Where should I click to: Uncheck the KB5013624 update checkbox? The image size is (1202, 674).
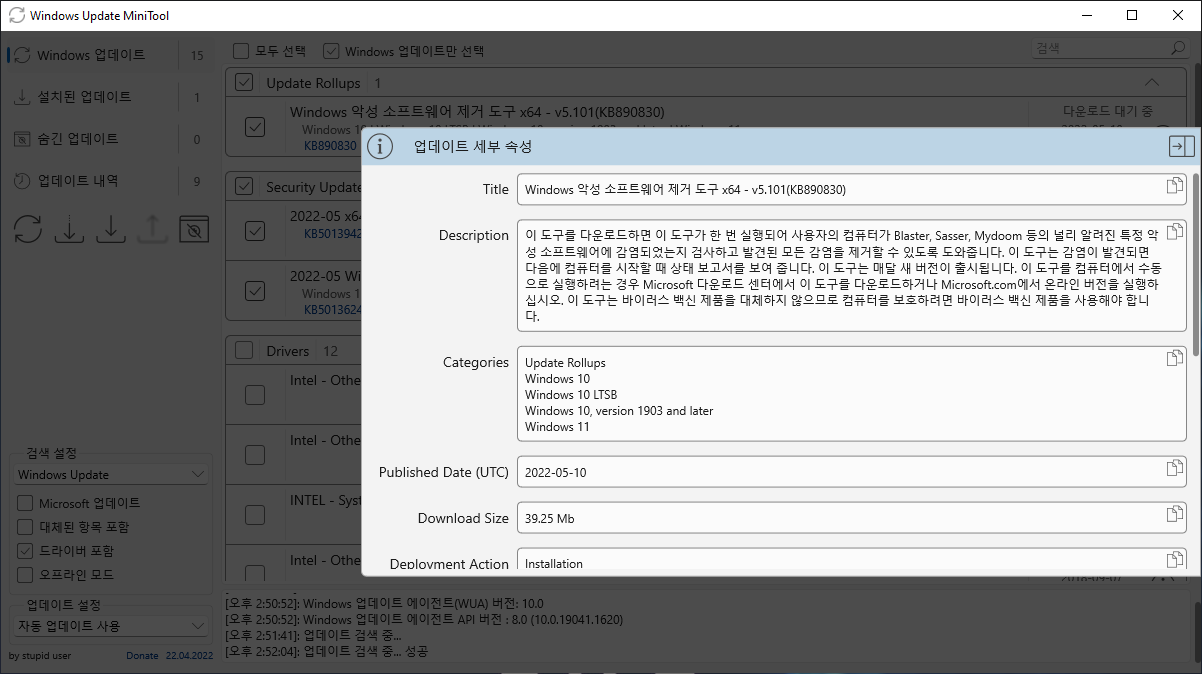coord(255,291)
